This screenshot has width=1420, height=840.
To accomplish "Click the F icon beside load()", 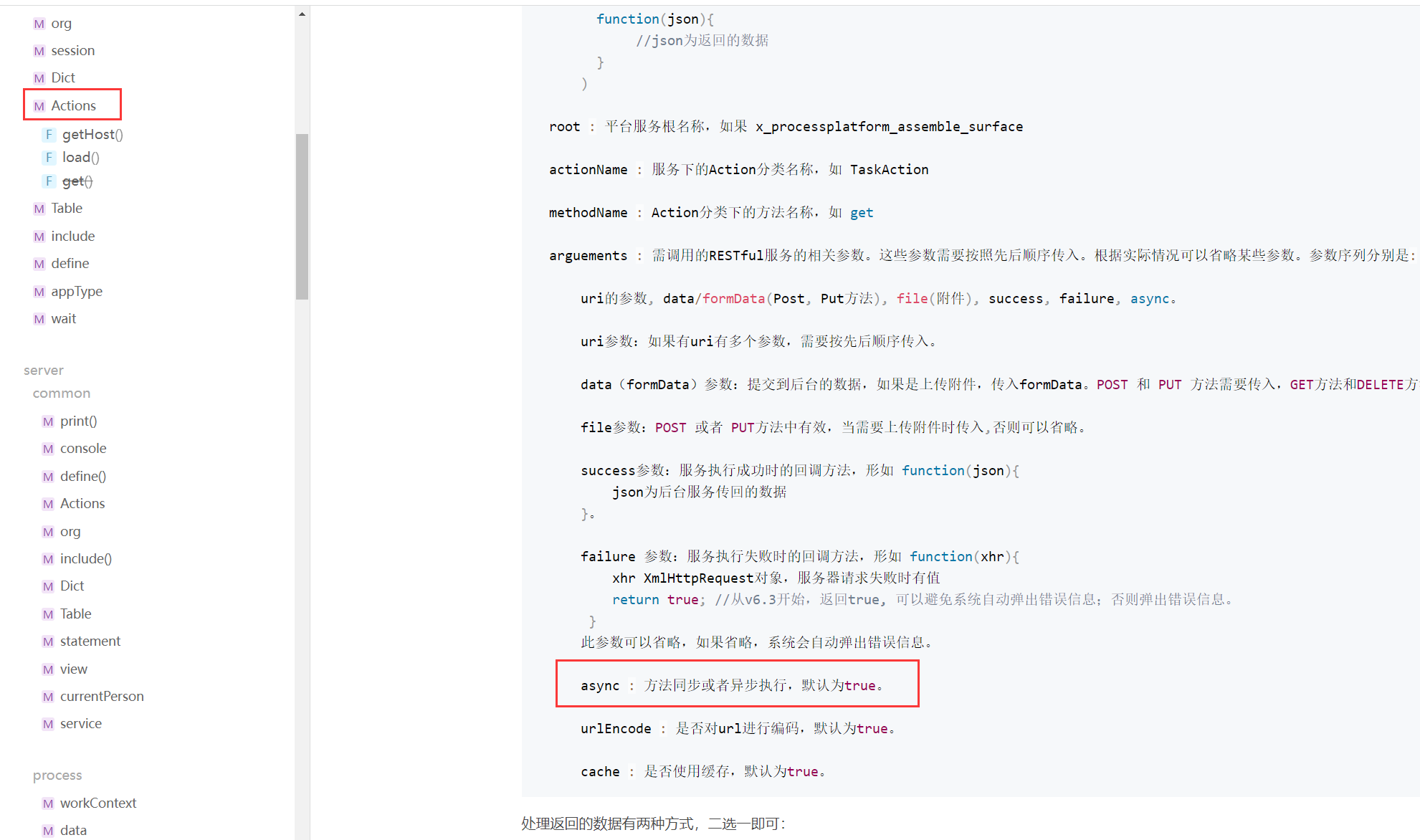I will tap(49, 157).
